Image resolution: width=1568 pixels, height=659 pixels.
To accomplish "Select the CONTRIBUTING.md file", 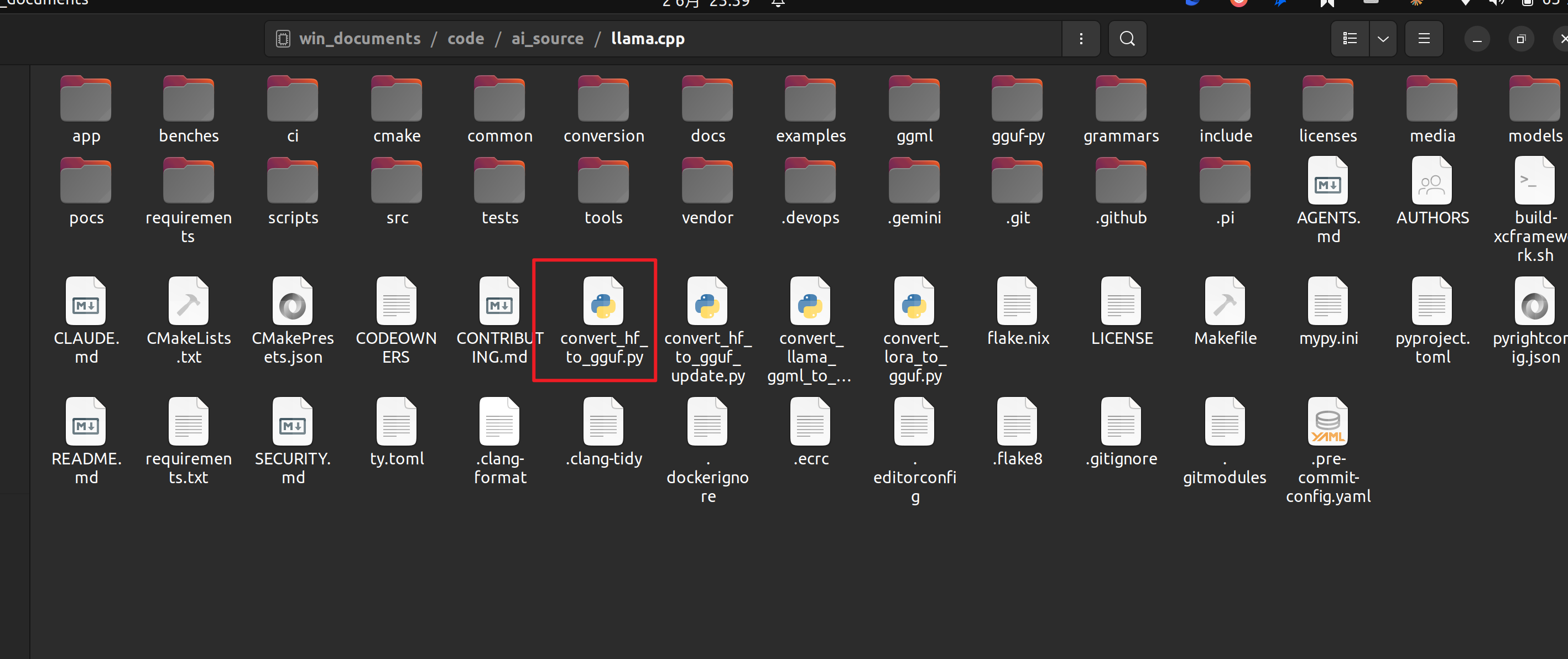I will [x=500, y=321].
